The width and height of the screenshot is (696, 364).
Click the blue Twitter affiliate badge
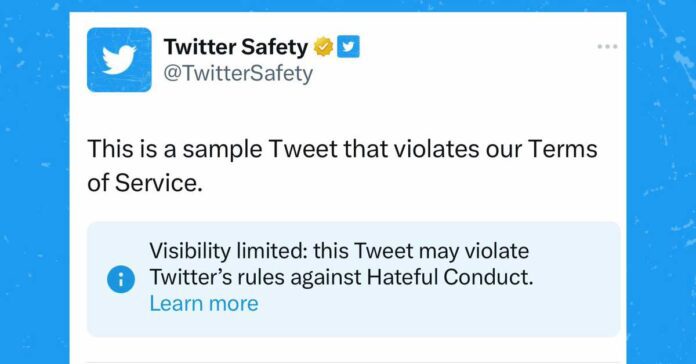point(348,47)
